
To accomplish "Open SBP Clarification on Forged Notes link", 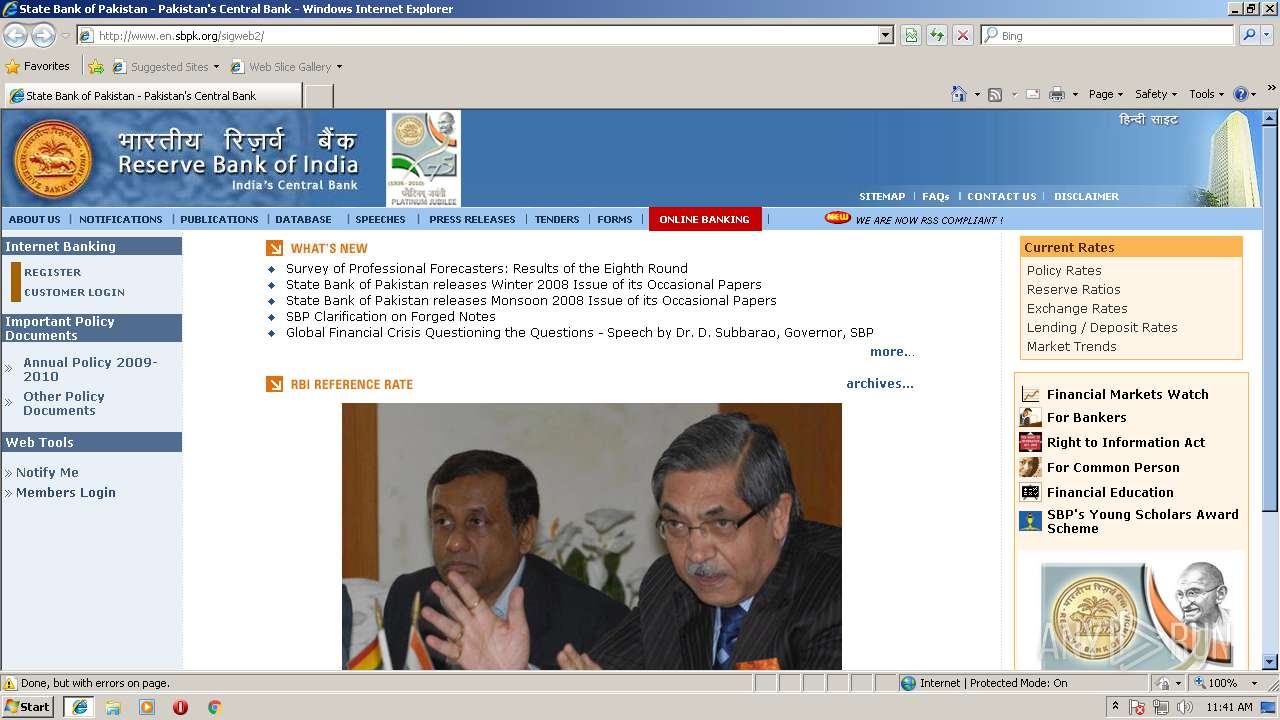I will (x=391, y=316).
